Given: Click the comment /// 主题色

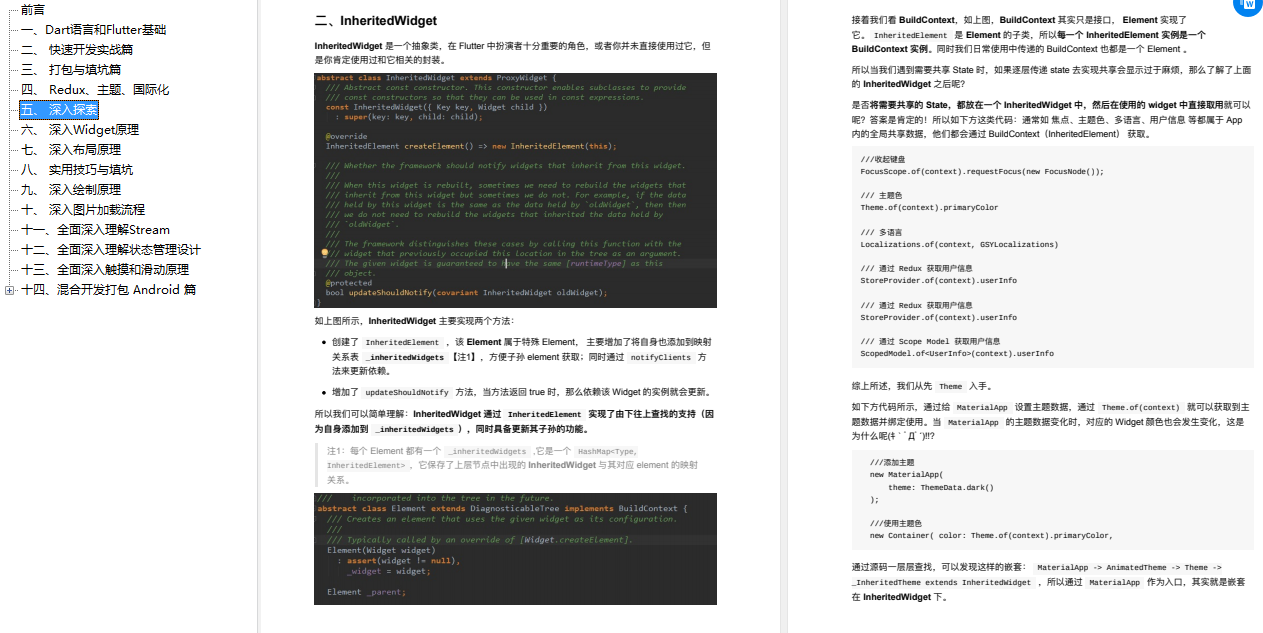Looking at the screenshot, I should pyautogui.click(x=881, y=195).
